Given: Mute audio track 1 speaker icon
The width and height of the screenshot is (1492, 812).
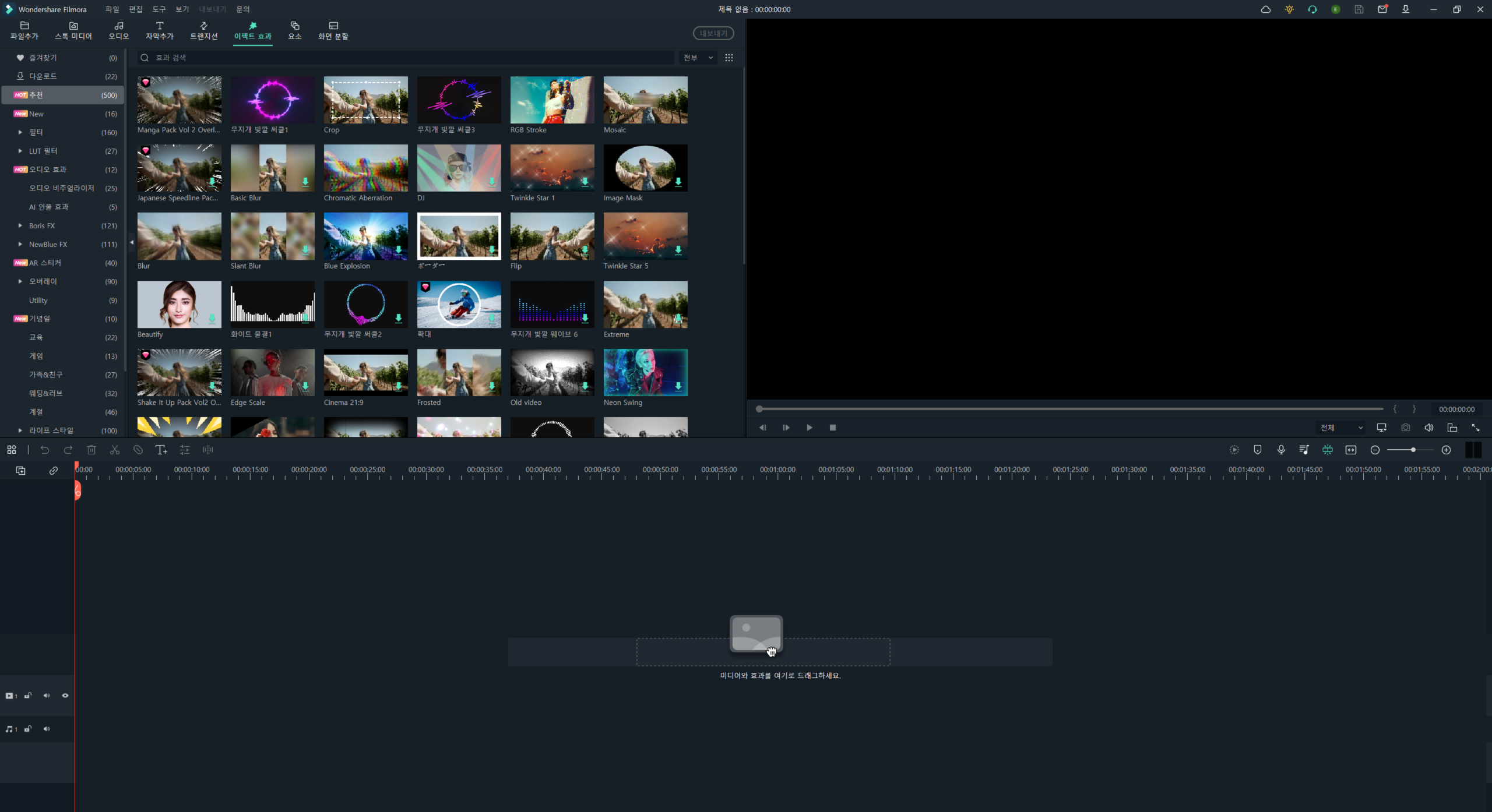Looking at the screenshot, I should pos(47,729).
